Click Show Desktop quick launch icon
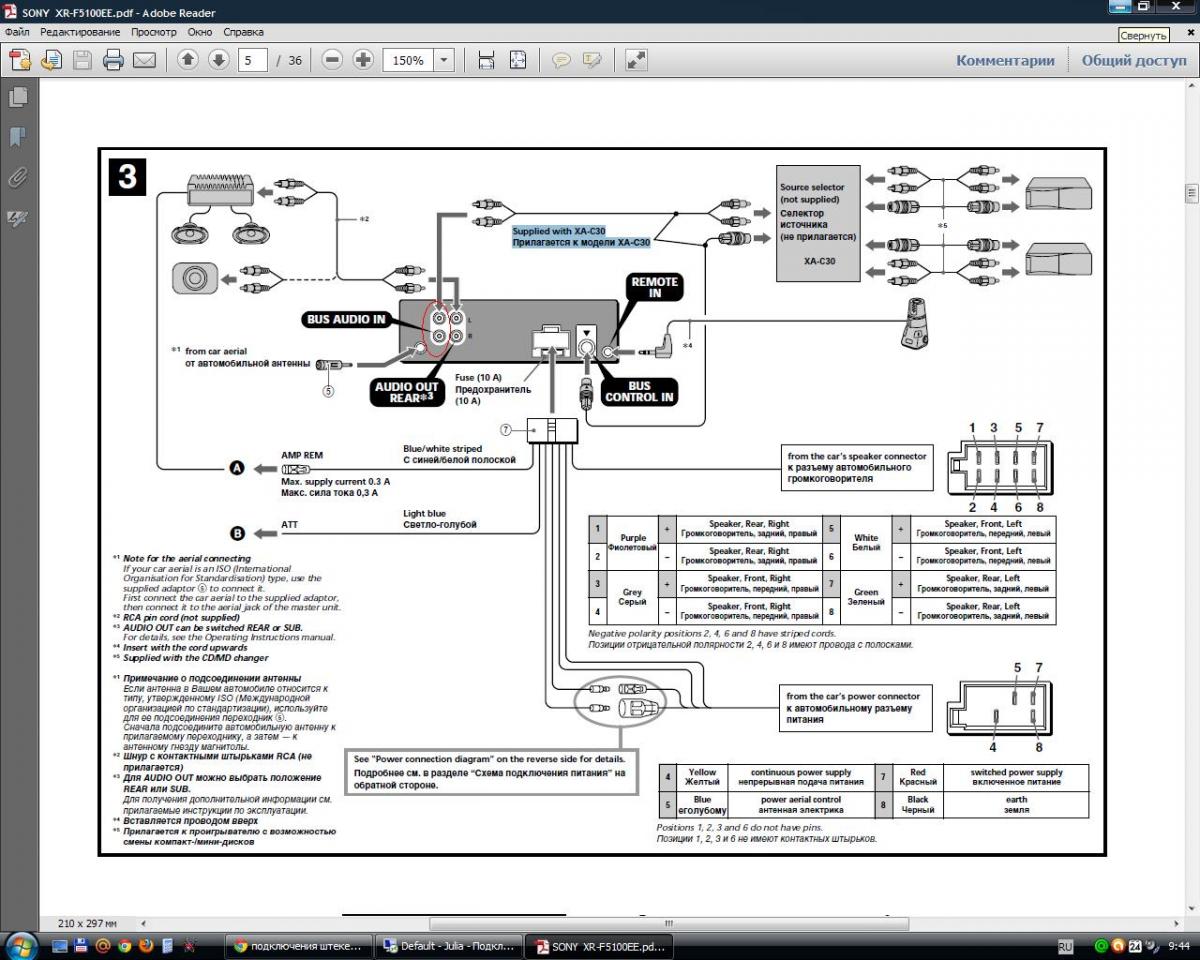Image resolution: width=1200 pixels, height=960 pixels. pos(60,946)
